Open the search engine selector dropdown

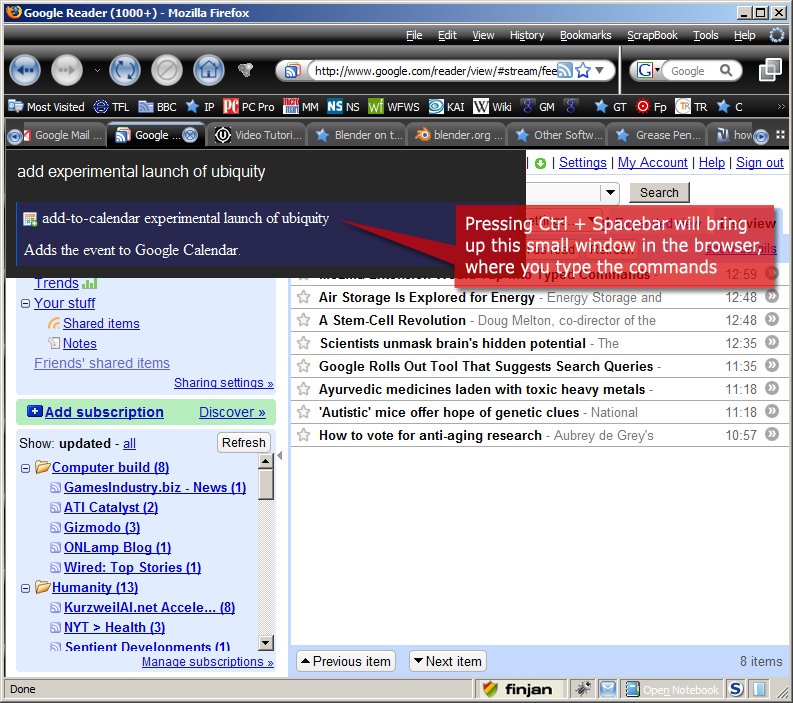click(657, 70)
